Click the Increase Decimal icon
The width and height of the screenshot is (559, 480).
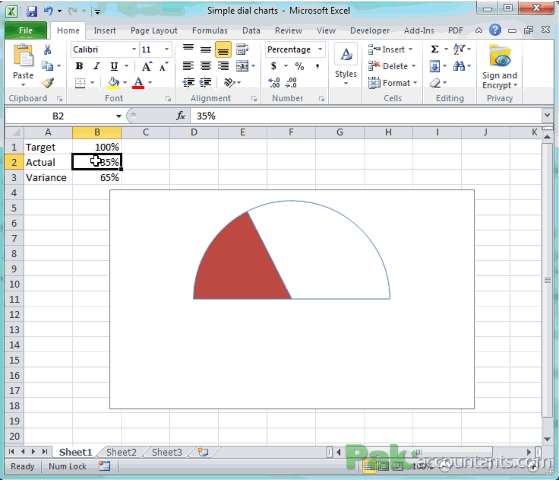point(274,83)
